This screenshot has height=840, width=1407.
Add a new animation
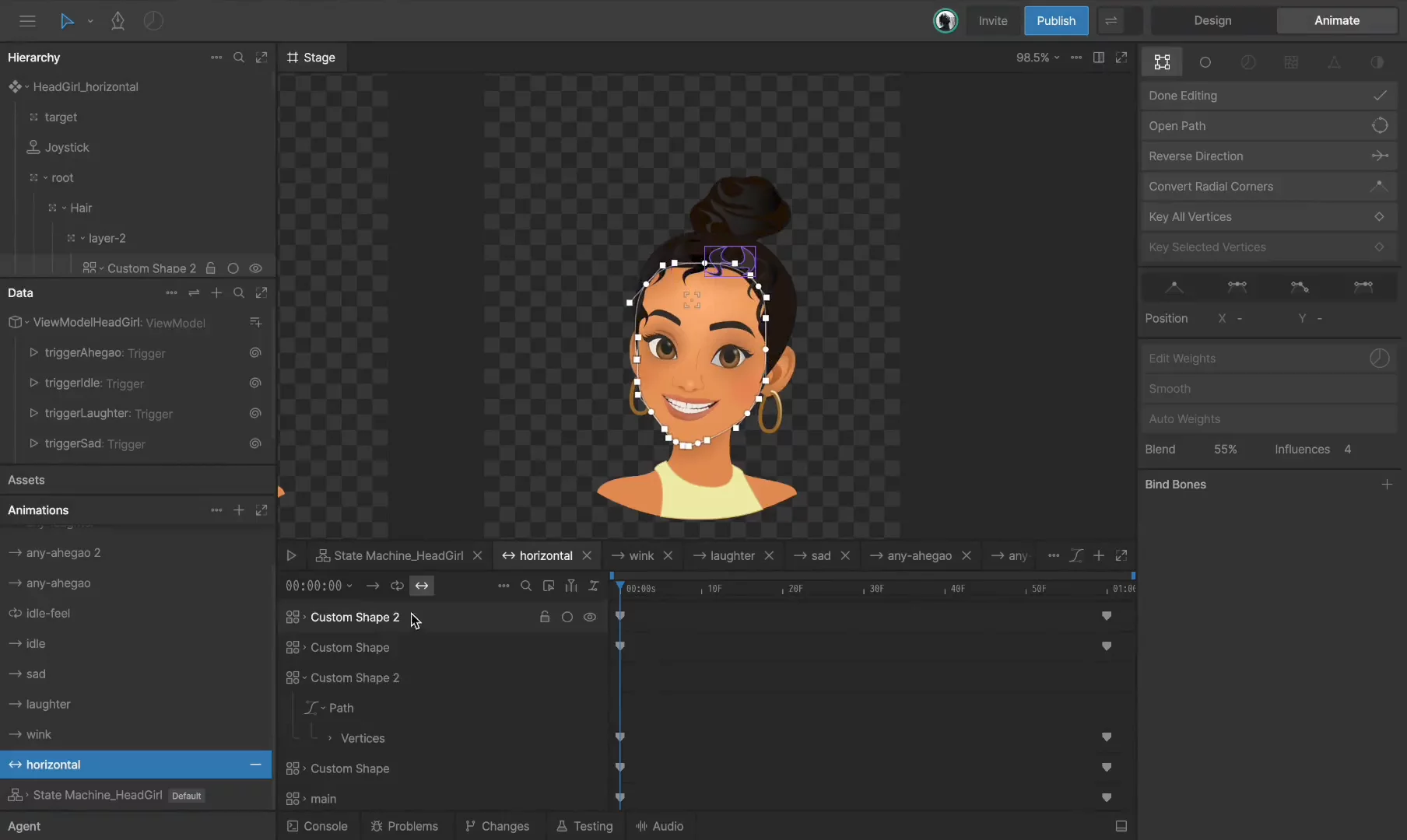tap(239, 510)
